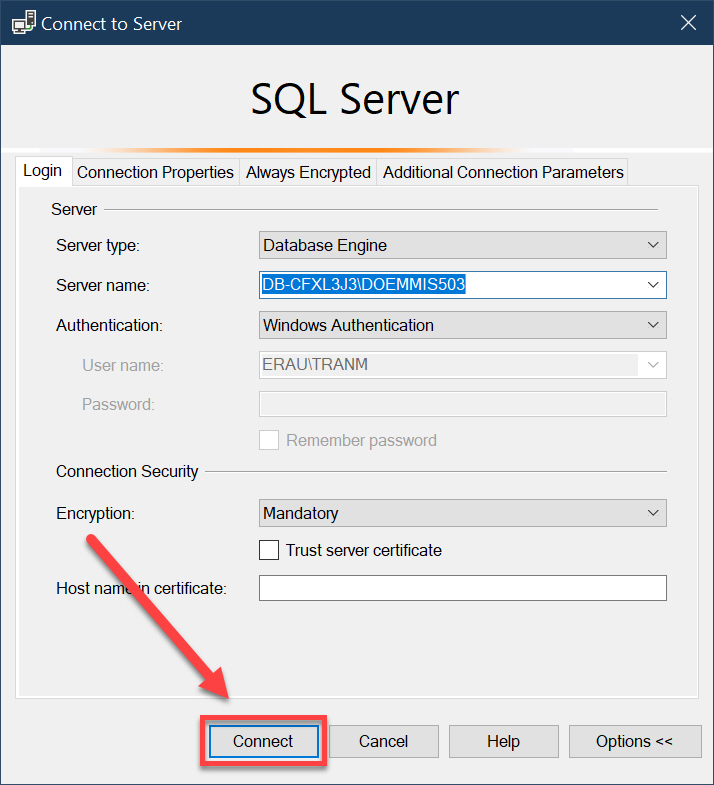714x785 pixels.
Task: Click the Authentication label
Action: (109, 325)
